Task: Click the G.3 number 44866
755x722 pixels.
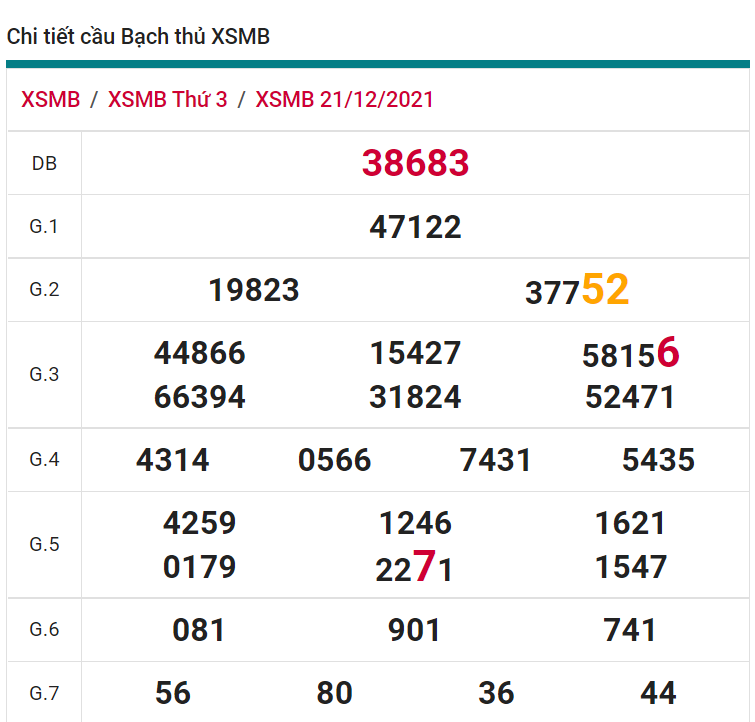Action: 200,353
